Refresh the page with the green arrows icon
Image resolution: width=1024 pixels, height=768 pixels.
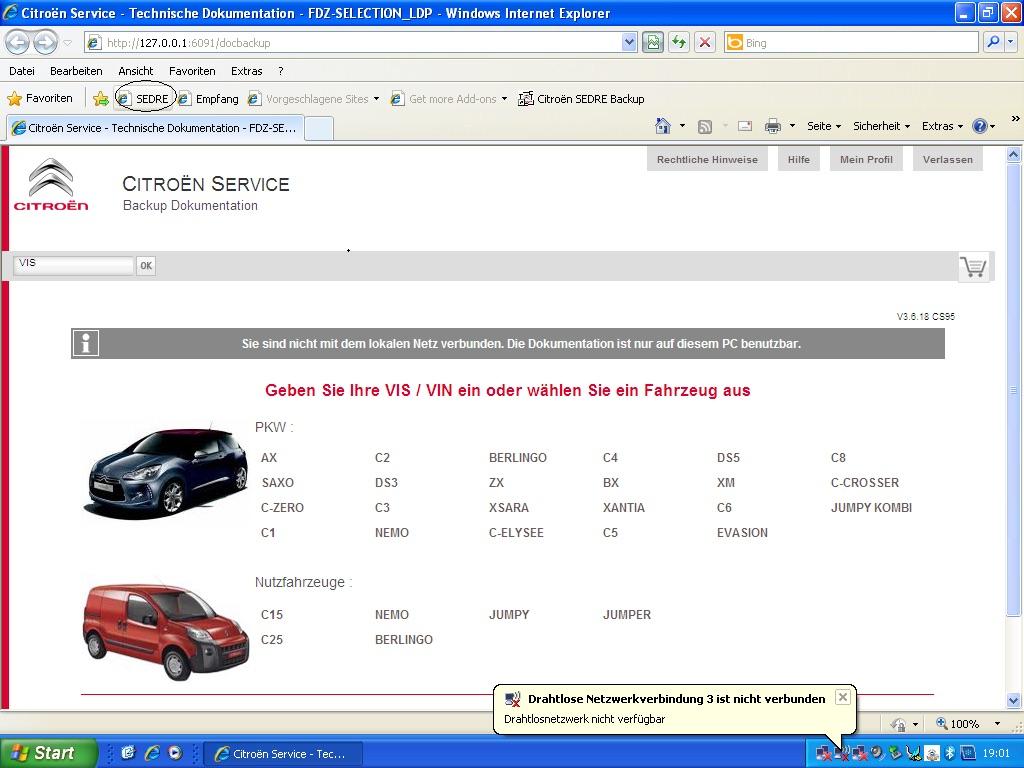tap(679, 43)
